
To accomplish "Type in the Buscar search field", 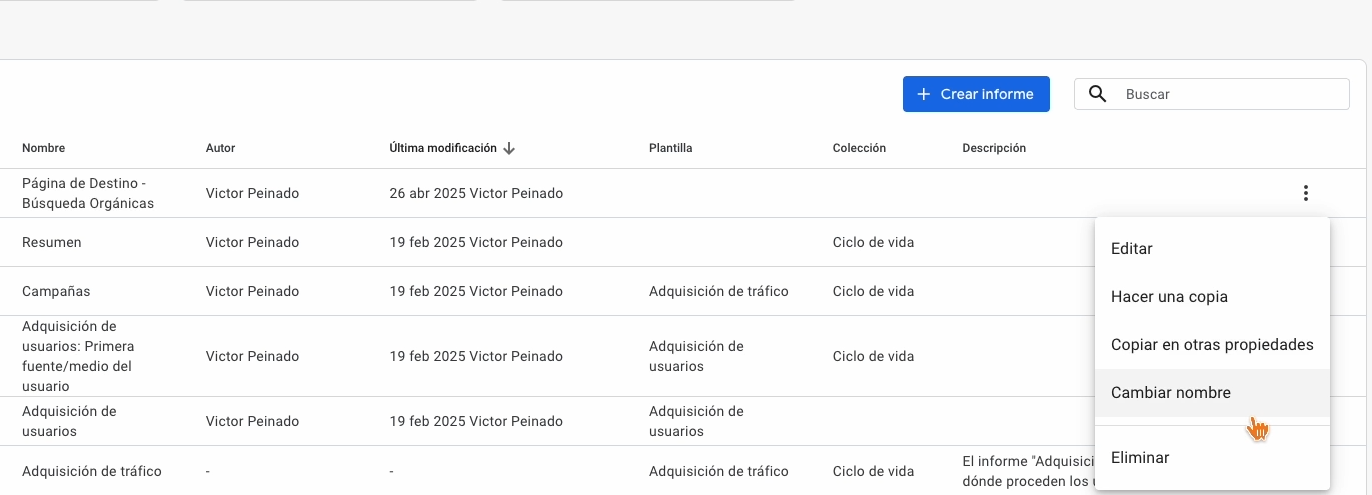I will point(1230,94).
